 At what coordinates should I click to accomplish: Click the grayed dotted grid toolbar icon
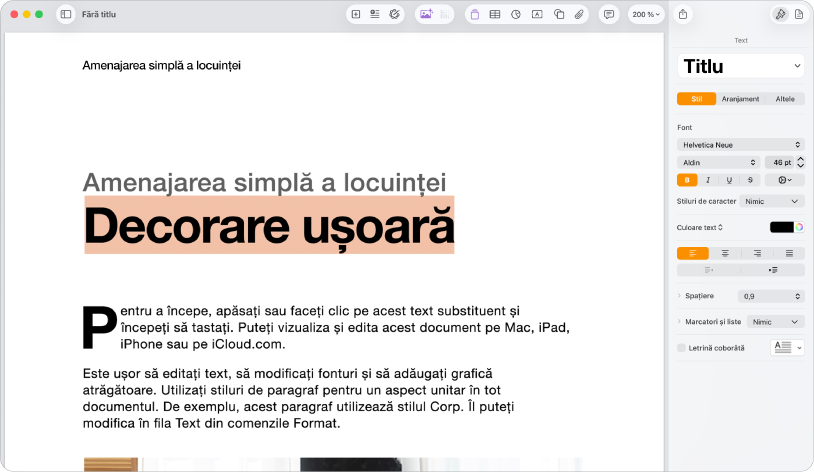tap(445, 15)
